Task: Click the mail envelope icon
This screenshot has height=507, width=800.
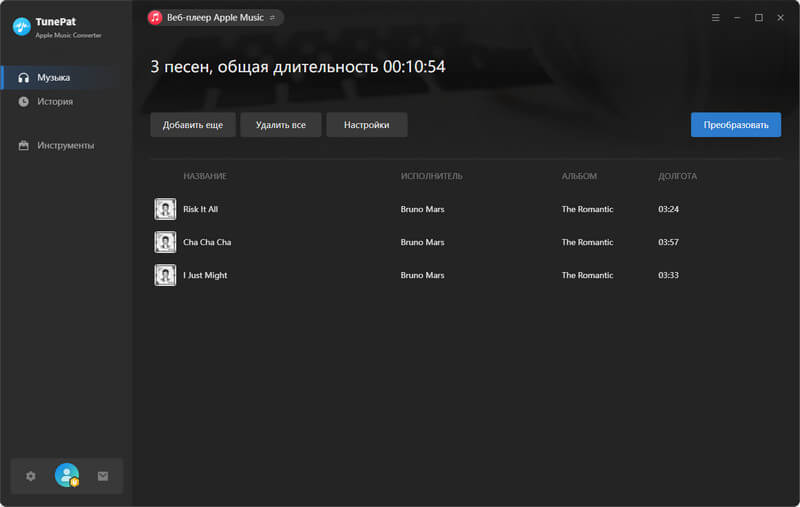Action: [102, 476]
